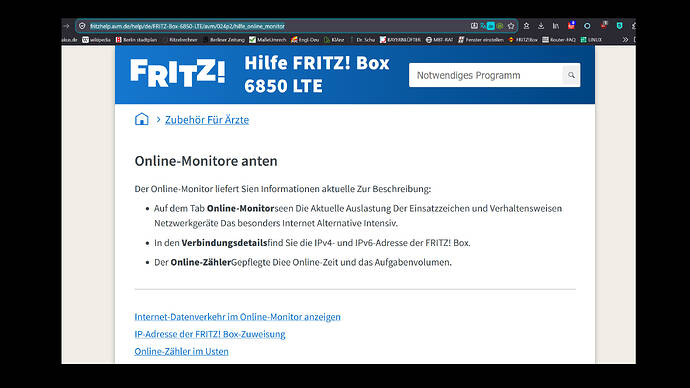Open the KlAnz bookmark
690x388 pixels.
tap(334, 40)
